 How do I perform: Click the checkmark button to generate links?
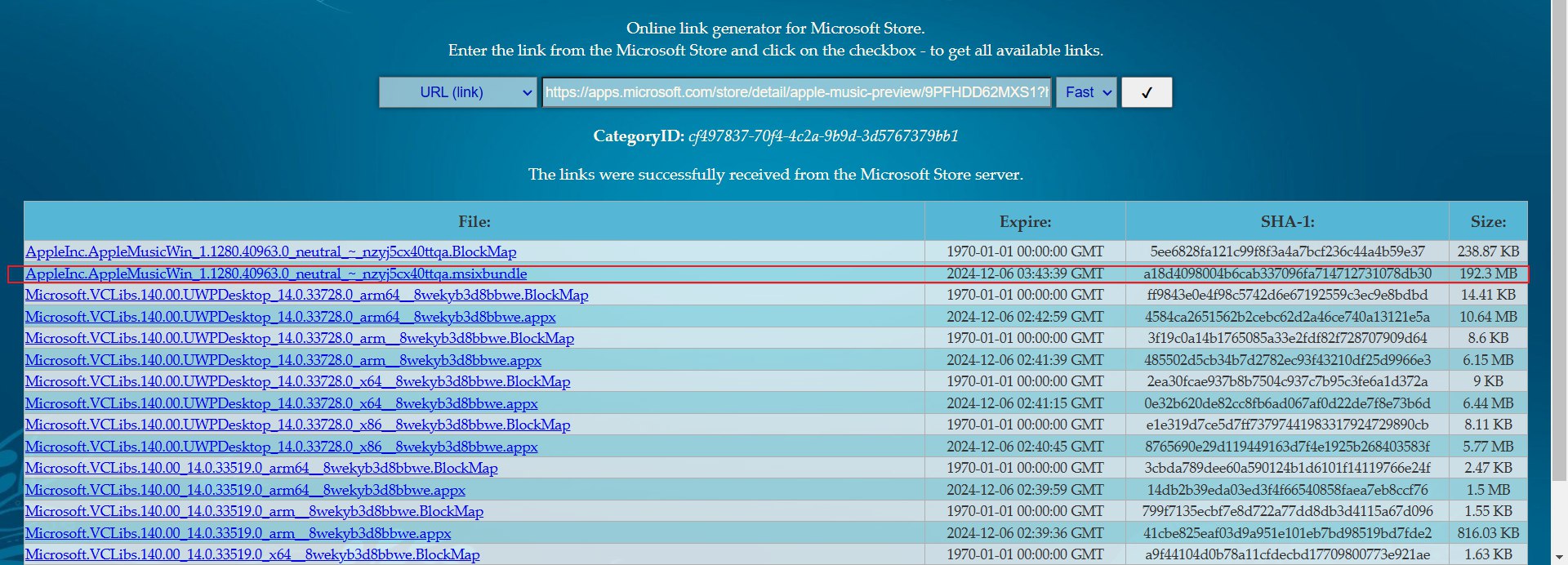point(1147,92)
